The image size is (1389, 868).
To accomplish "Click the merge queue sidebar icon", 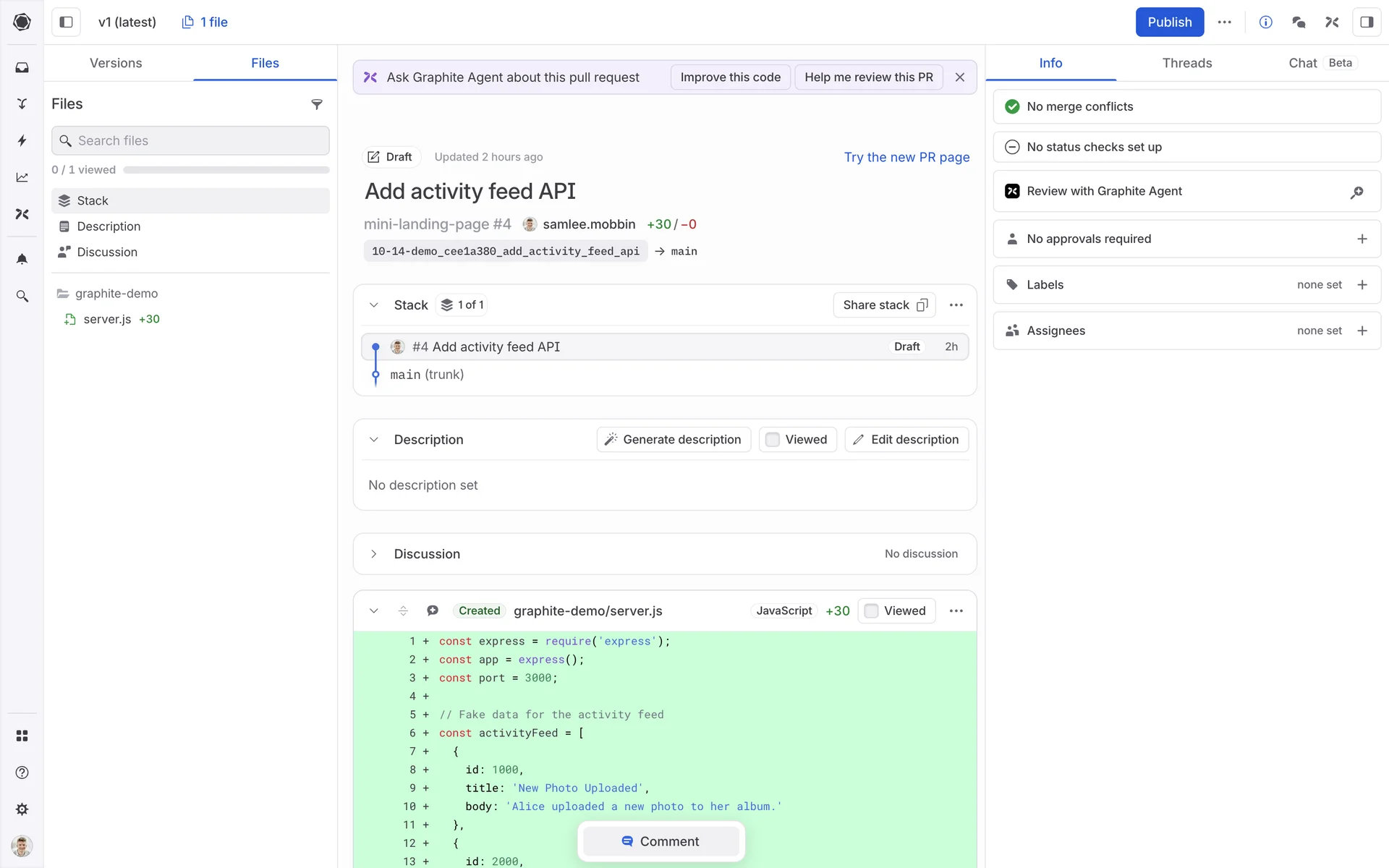I will pyautogui.click(x=22, y=103).
